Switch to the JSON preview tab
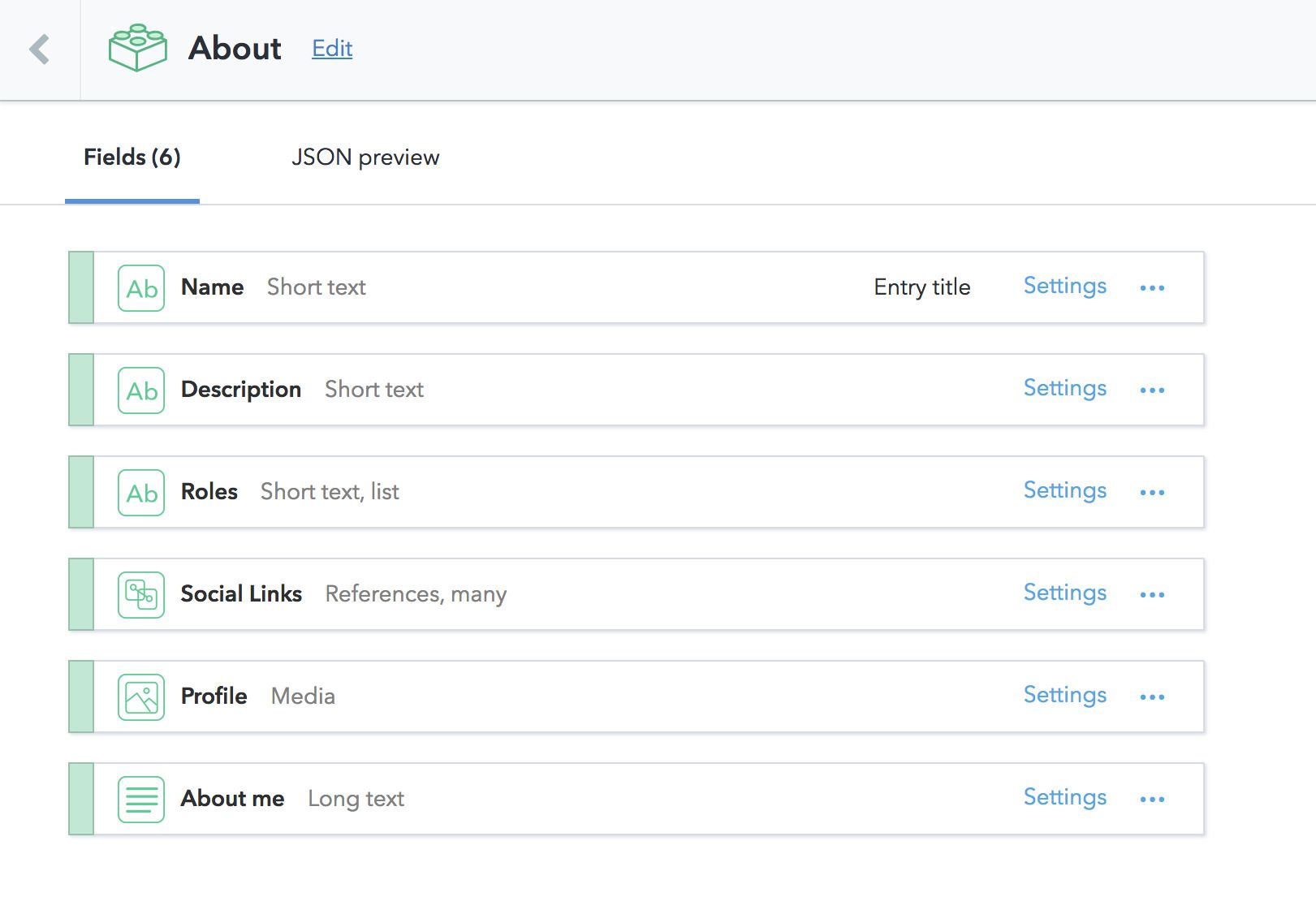 click(x=365, y=157)
